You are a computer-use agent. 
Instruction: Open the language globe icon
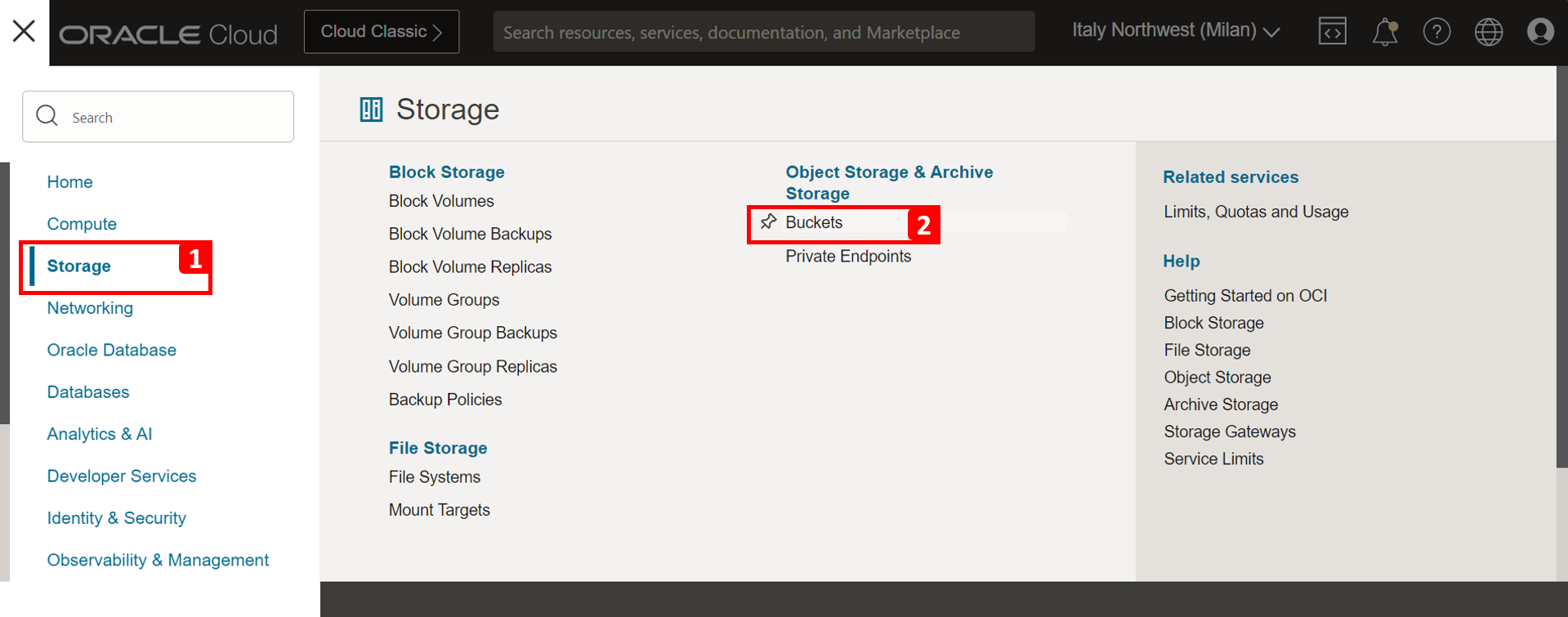1489,32
